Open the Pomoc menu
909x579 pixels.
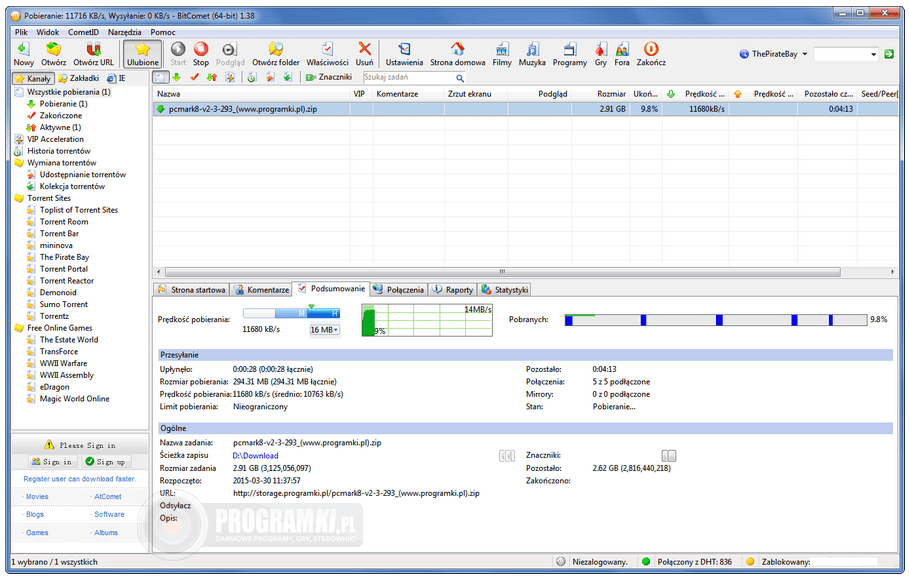tap(162, 32)
